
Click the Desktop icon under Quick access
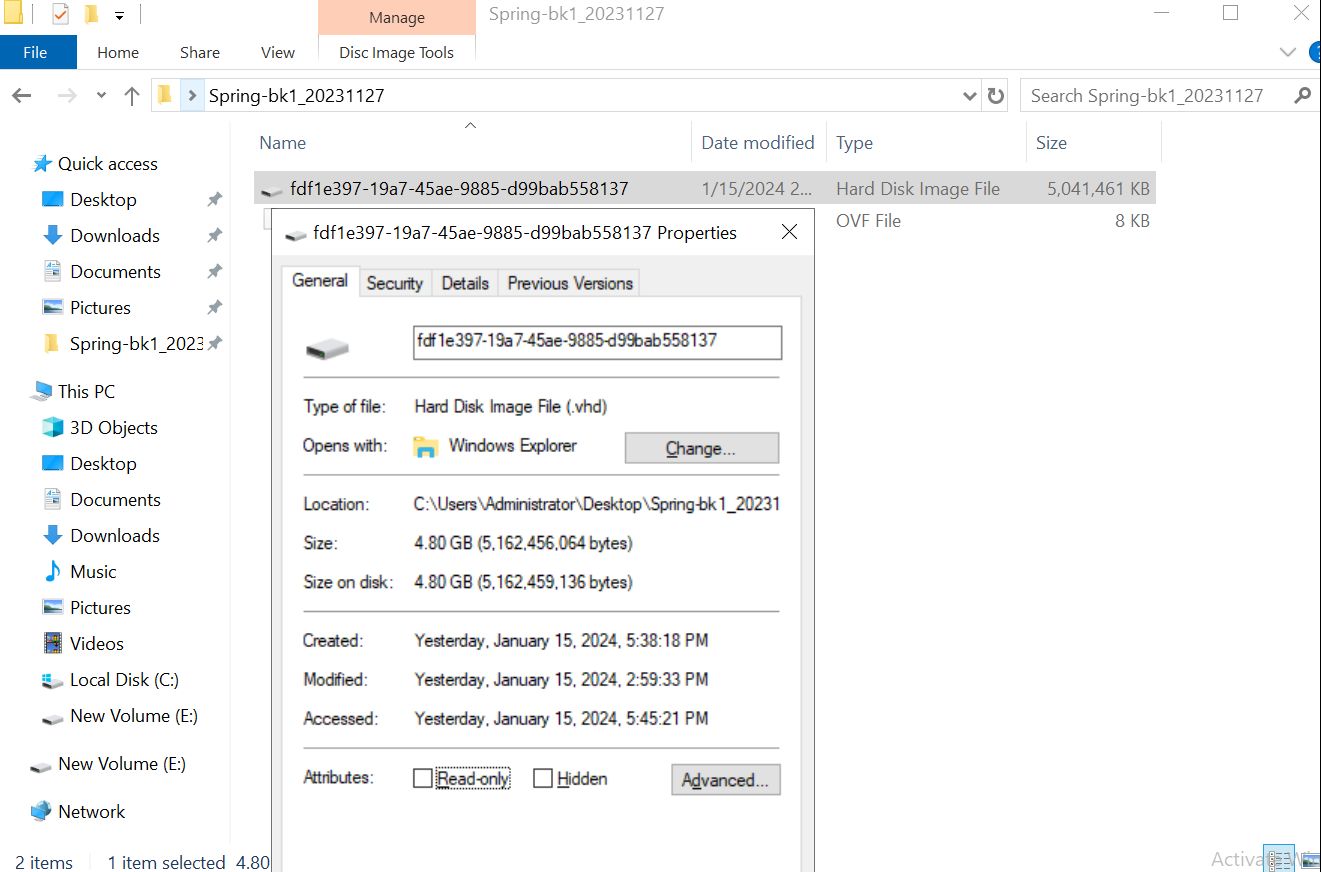coord(53,199)
